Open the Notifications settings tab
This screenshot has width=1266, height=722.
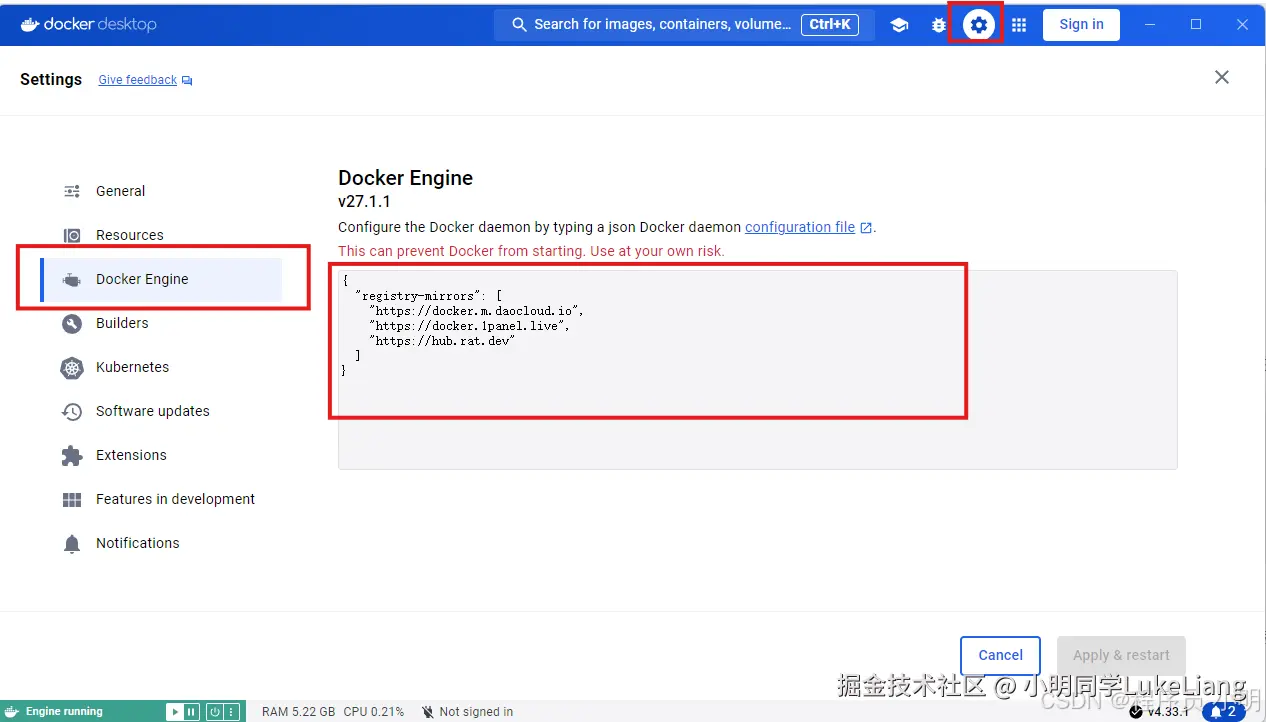click(161, 543)
